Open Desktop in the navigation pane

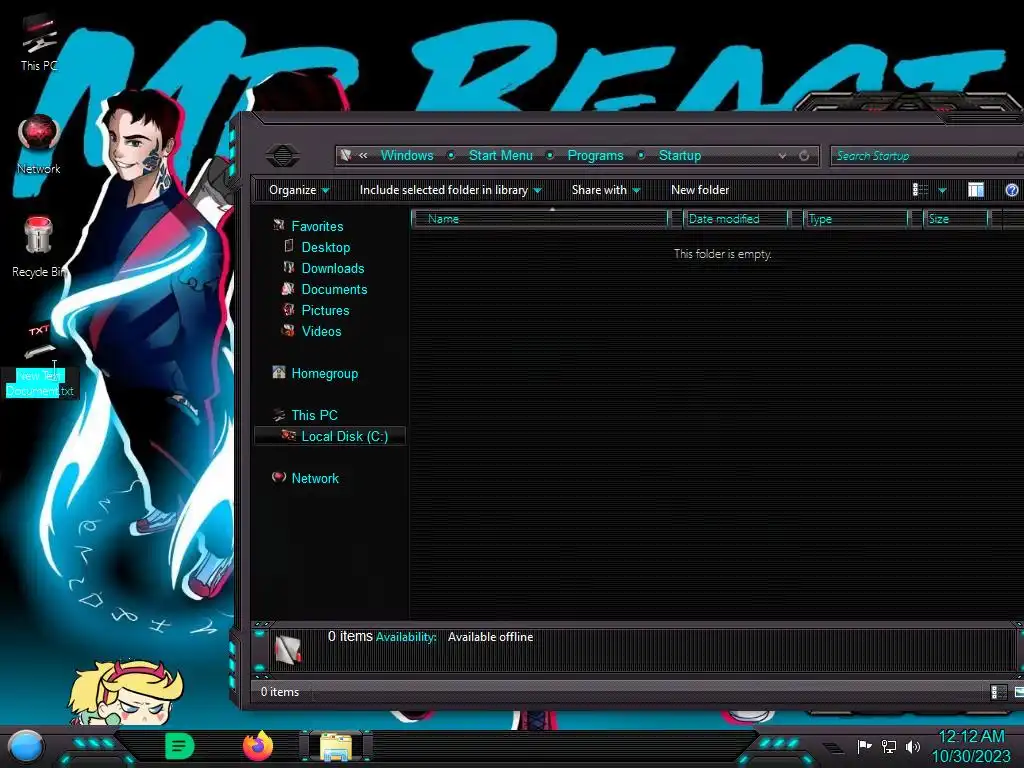325,247
